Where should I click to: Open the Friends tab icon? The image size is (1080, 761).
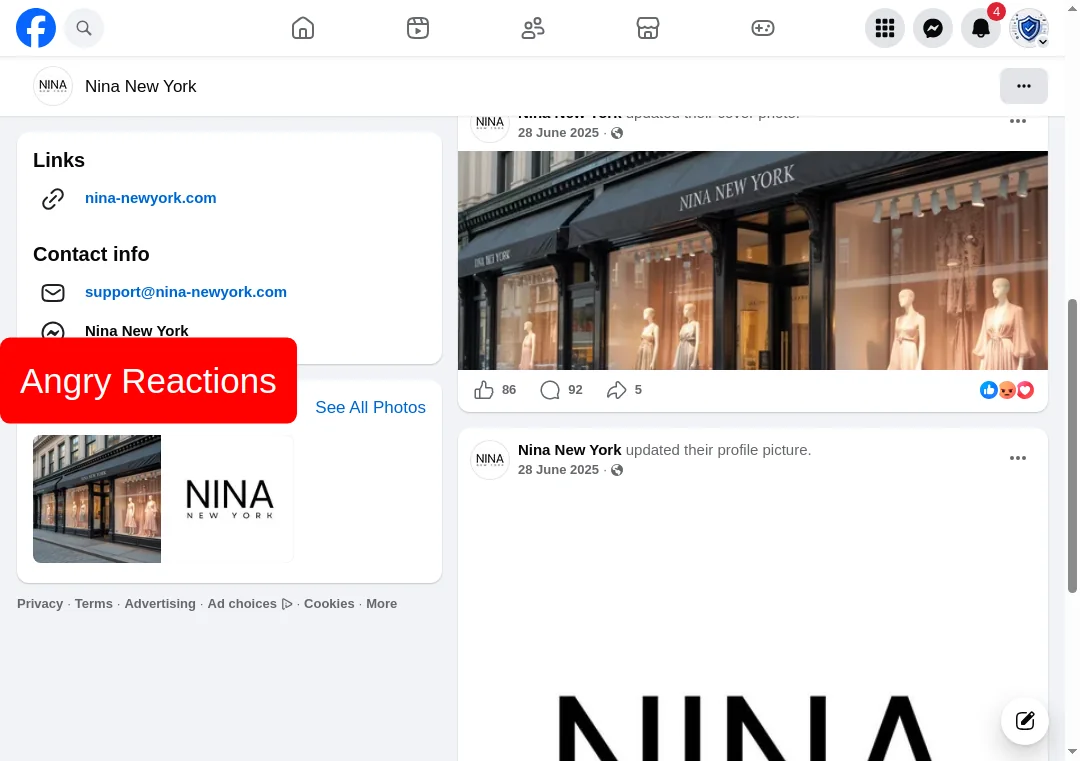(533, 28)
